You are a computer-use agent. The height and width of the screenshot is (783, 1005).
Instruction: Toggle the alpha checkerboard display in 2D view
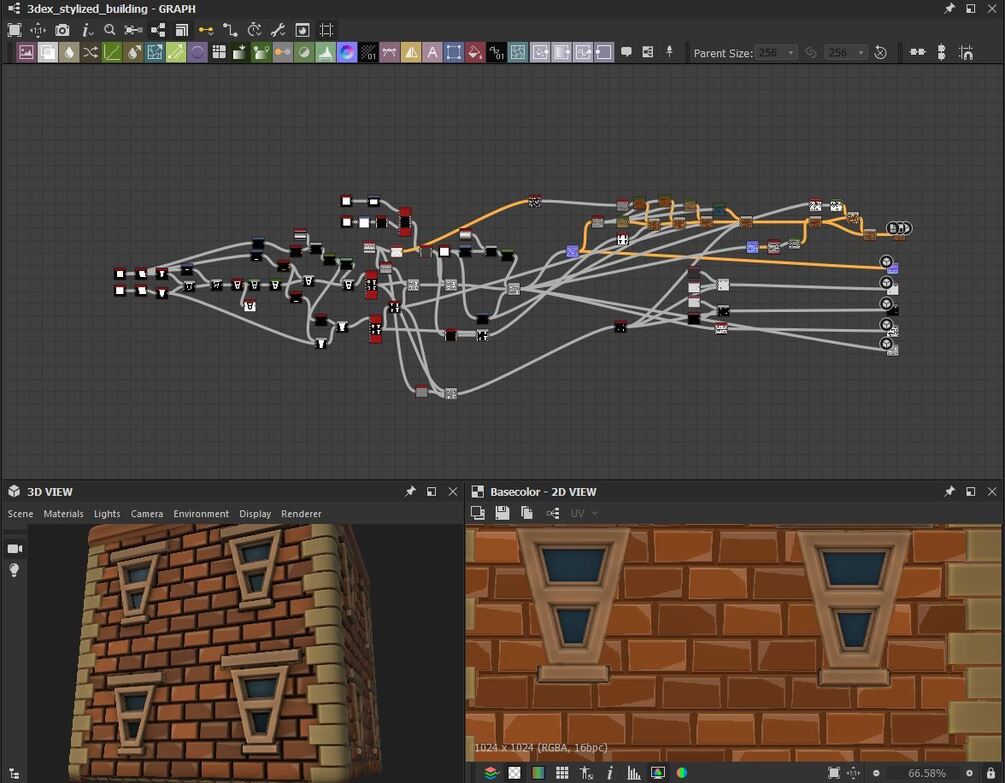coord(515,773)
